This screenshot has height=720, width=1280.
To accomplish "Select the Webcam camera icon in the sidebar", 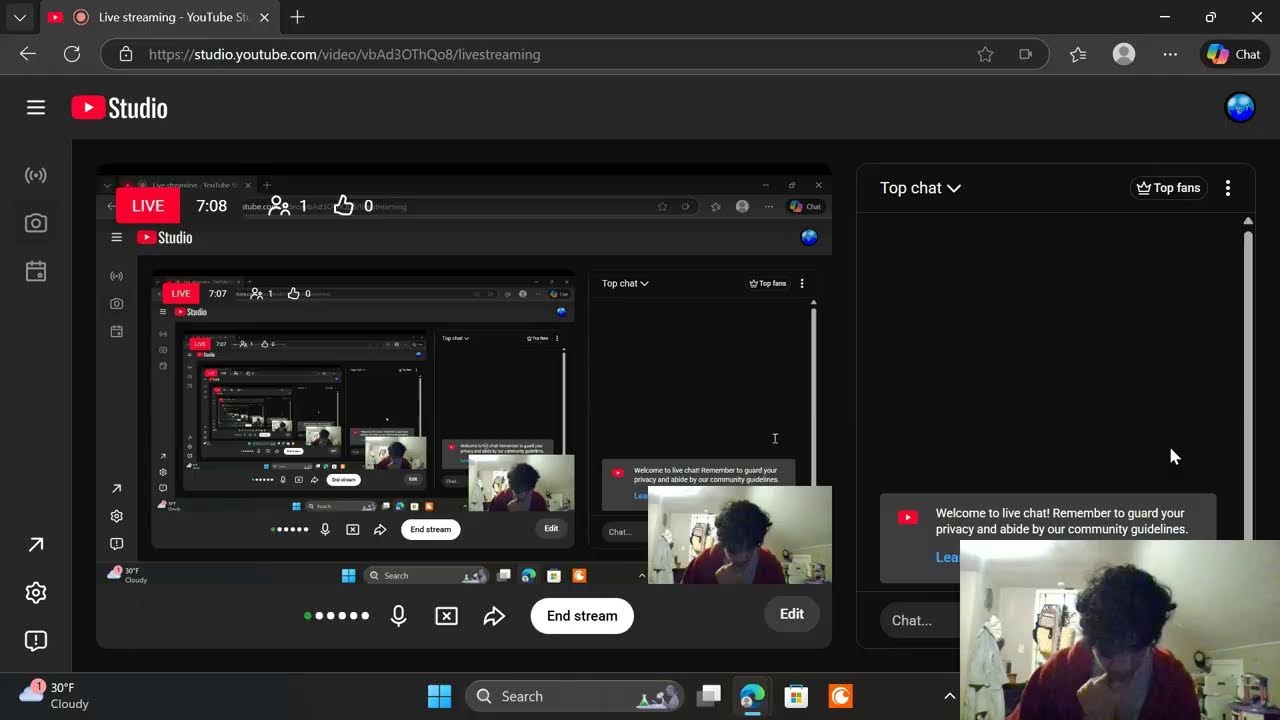I will tap(36, 224).
